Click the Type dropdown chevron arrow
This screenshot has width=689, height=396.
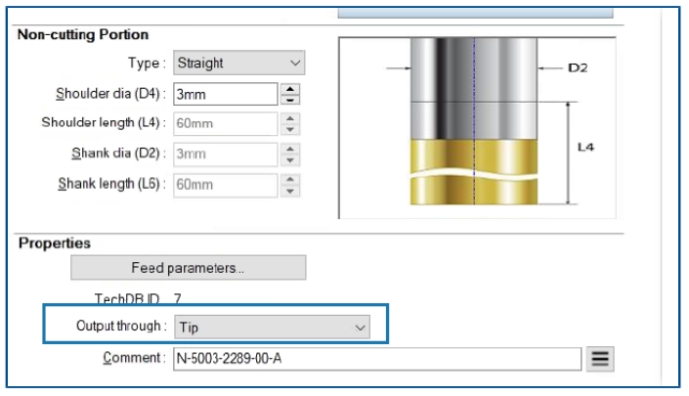coord(295,63)
